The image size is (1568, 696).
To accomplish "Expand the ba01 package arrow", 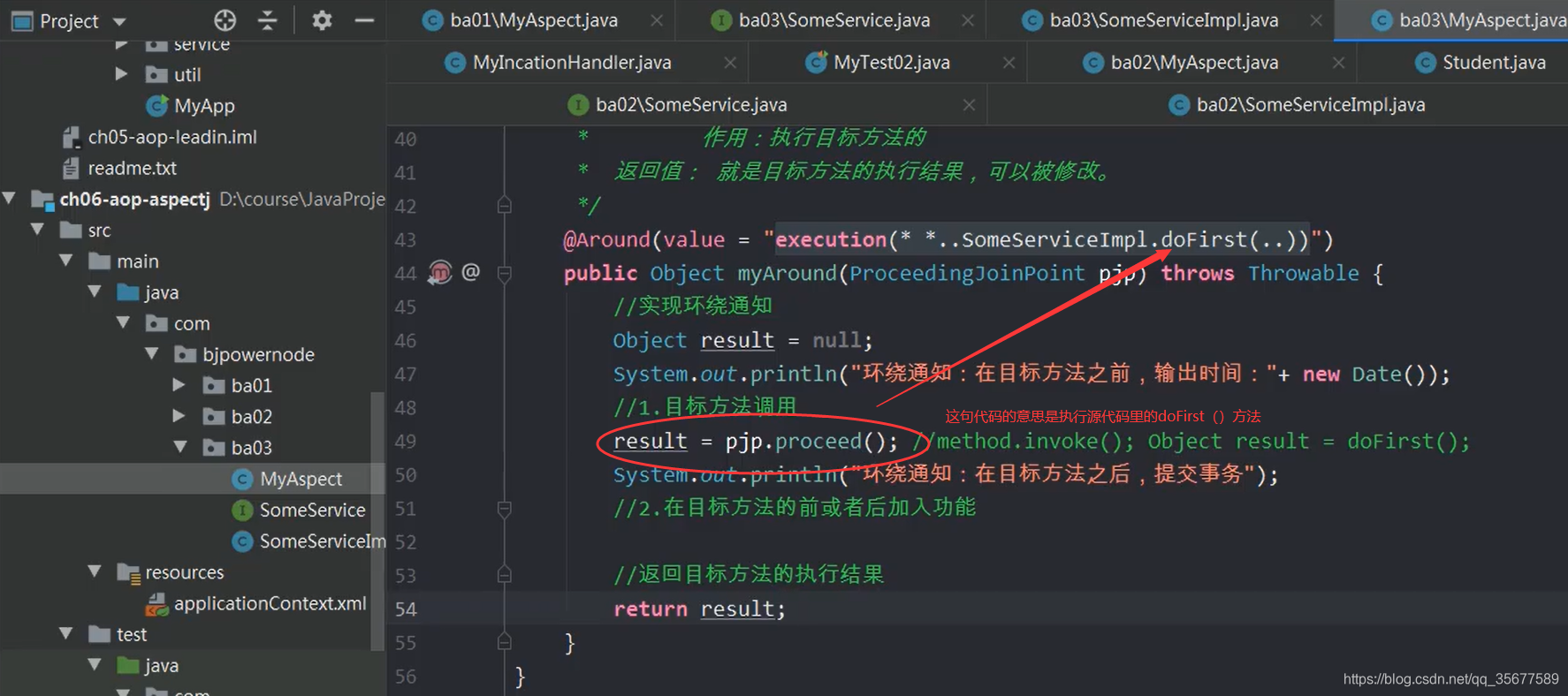I will pos(179,385).
